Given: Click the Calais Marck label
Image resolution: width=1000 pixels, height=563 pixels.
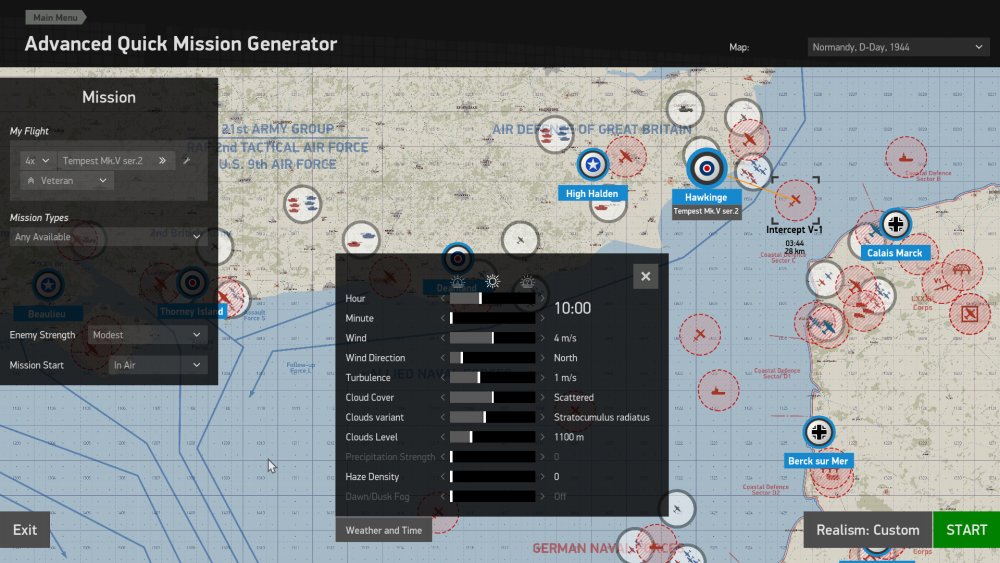Looking at the screenshot, I should [894, 253].
